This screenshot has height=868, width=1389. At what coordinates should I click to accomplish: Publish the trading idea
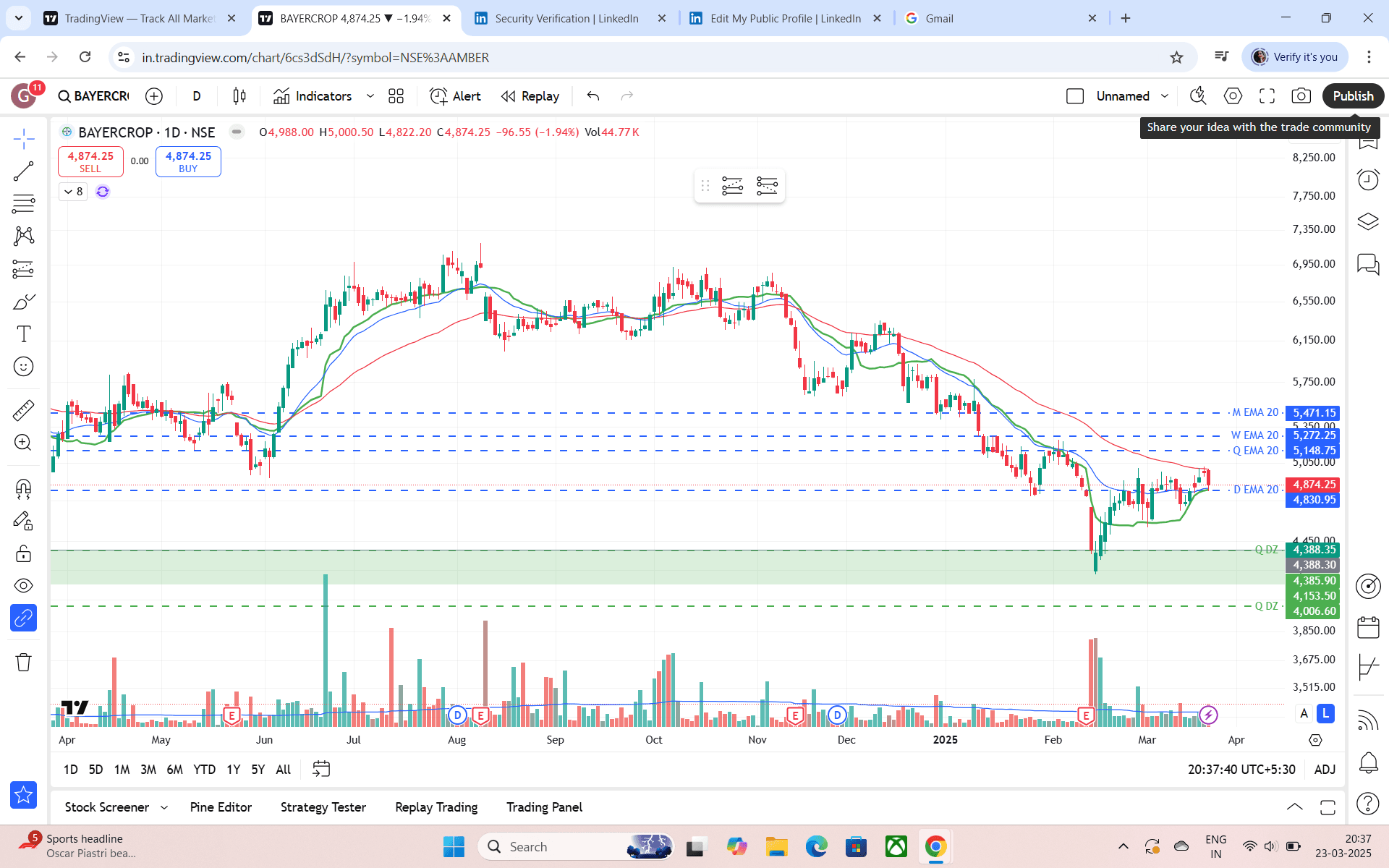(1353, 96)
